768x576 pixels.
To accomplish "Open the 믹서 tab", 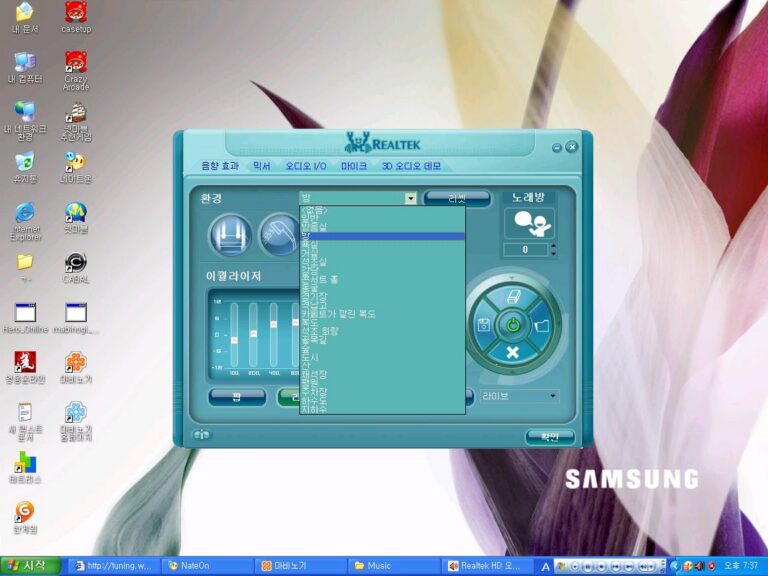I will click(x=262, y=166).
